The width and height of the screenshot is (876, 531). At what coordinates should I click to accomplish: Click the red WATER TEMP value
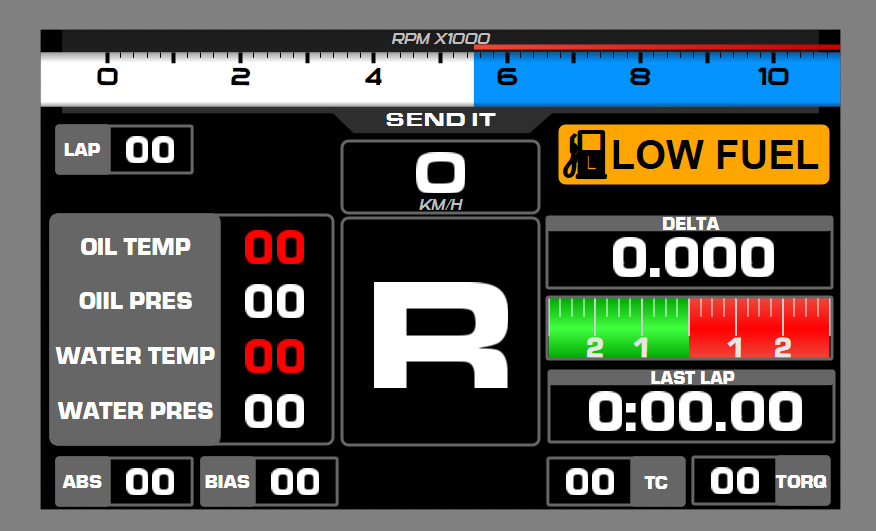tap(274, 356)
